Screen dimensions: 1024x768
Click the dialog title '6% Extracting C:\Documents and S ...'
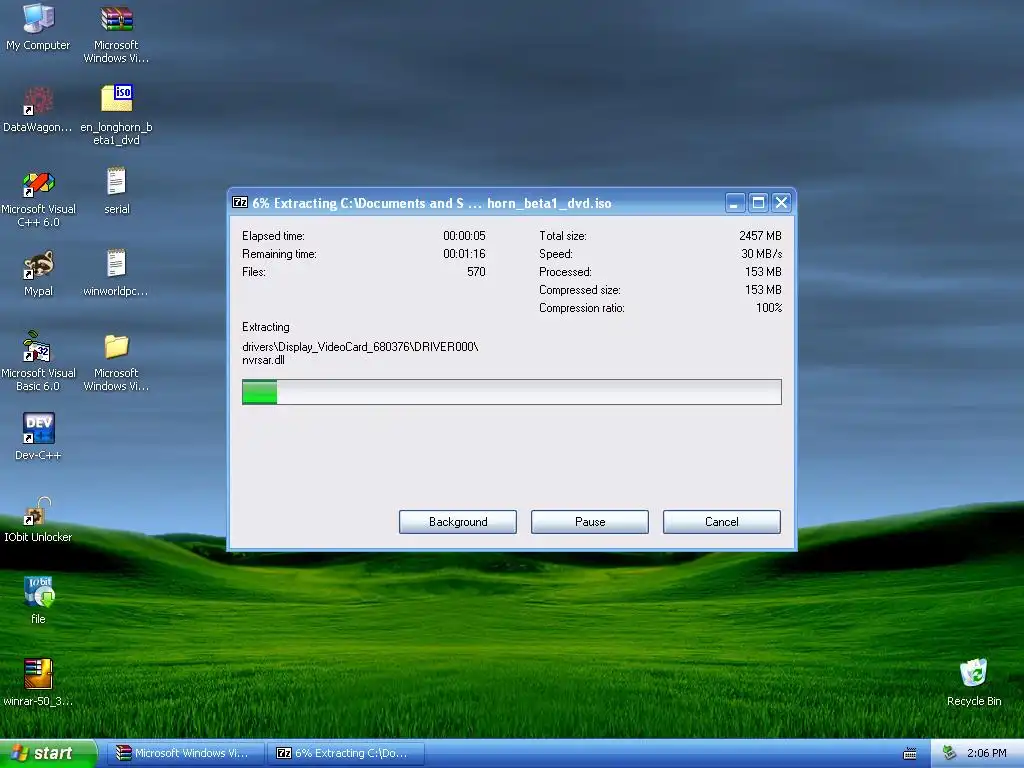coord(432,203)
